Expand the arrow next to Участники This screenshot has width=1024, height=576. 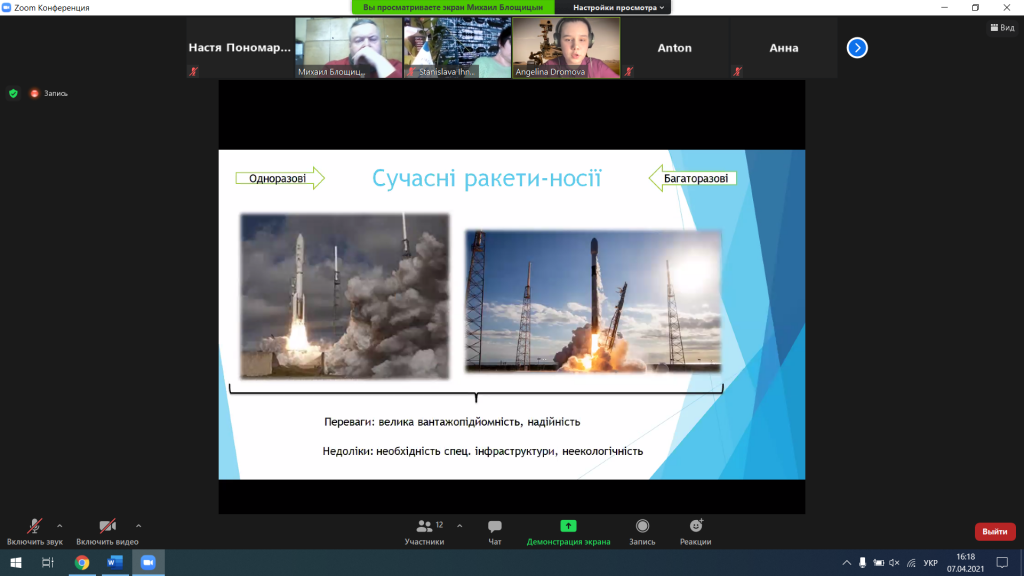(x=460, y=526)
